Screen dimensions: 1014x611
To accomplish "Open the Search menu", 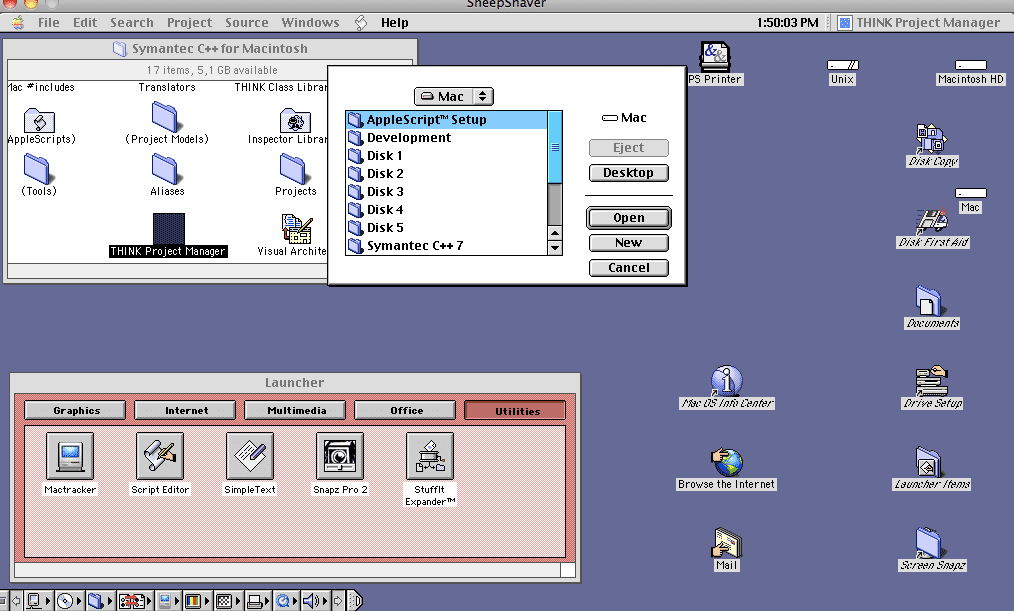I will click(131, 23).
